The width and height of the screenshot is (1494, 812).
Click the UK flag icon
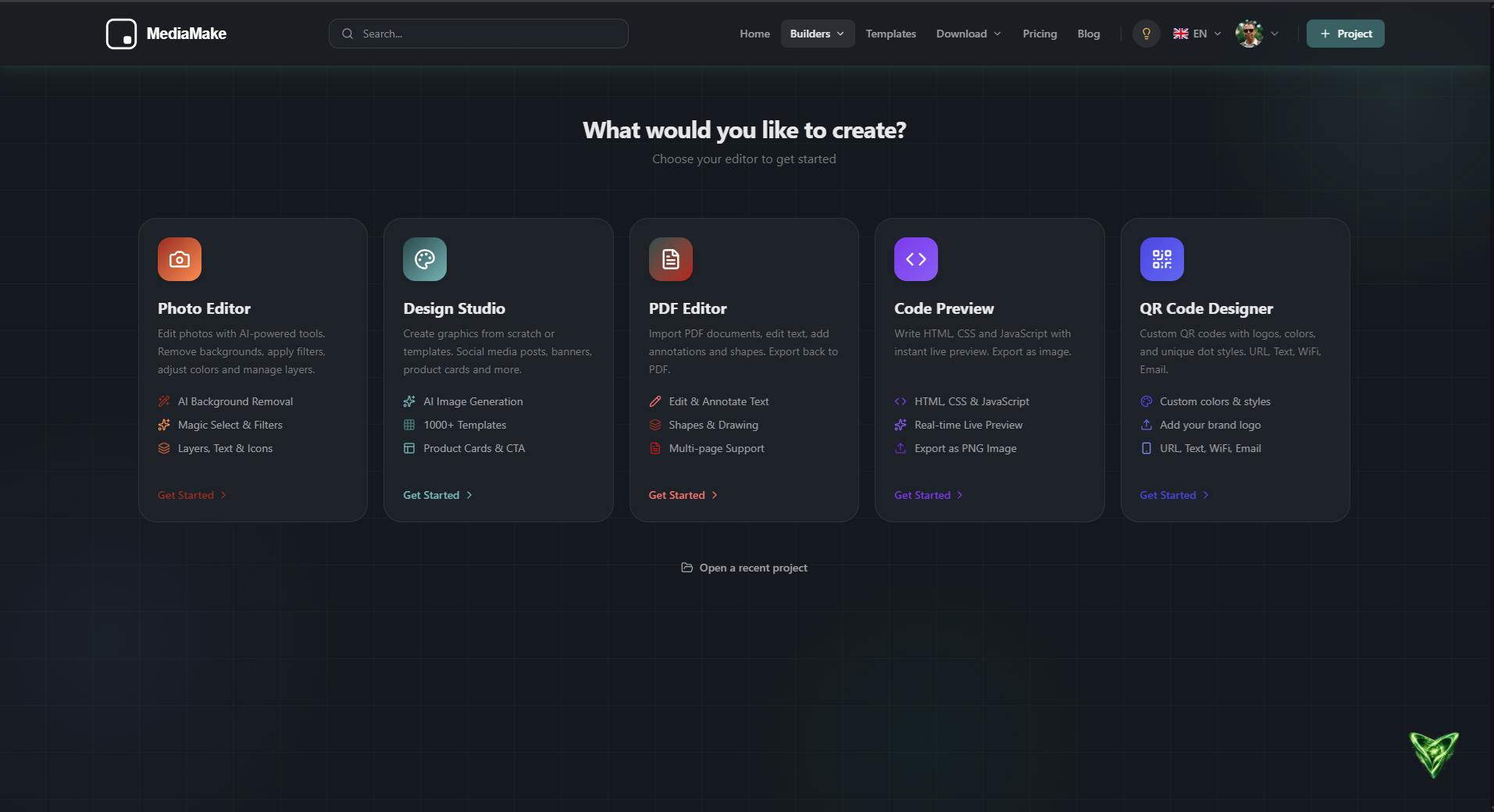[x=1181, y=34]
